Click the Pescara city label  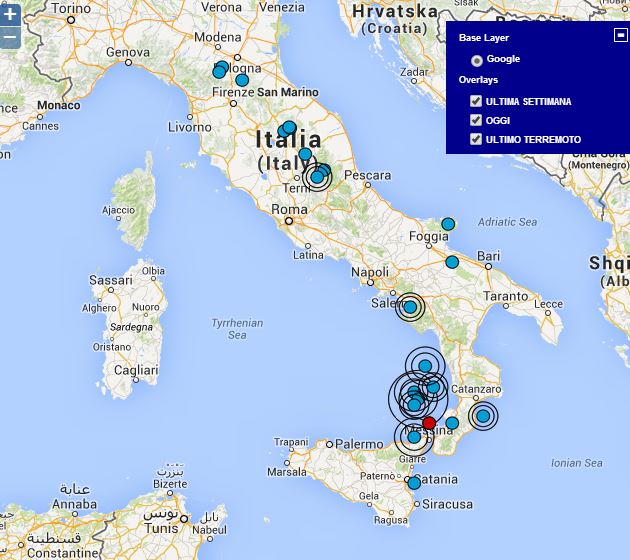pos(368,176)
